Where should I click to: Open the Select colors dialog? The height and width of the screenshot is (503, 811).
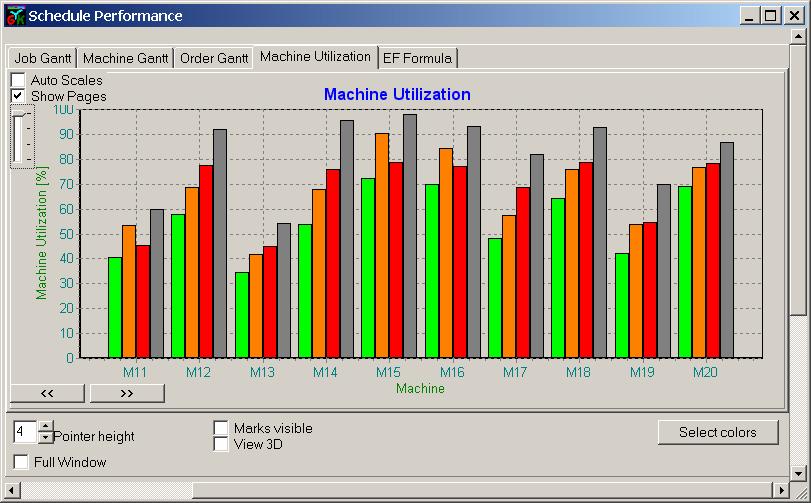point(718,432)
